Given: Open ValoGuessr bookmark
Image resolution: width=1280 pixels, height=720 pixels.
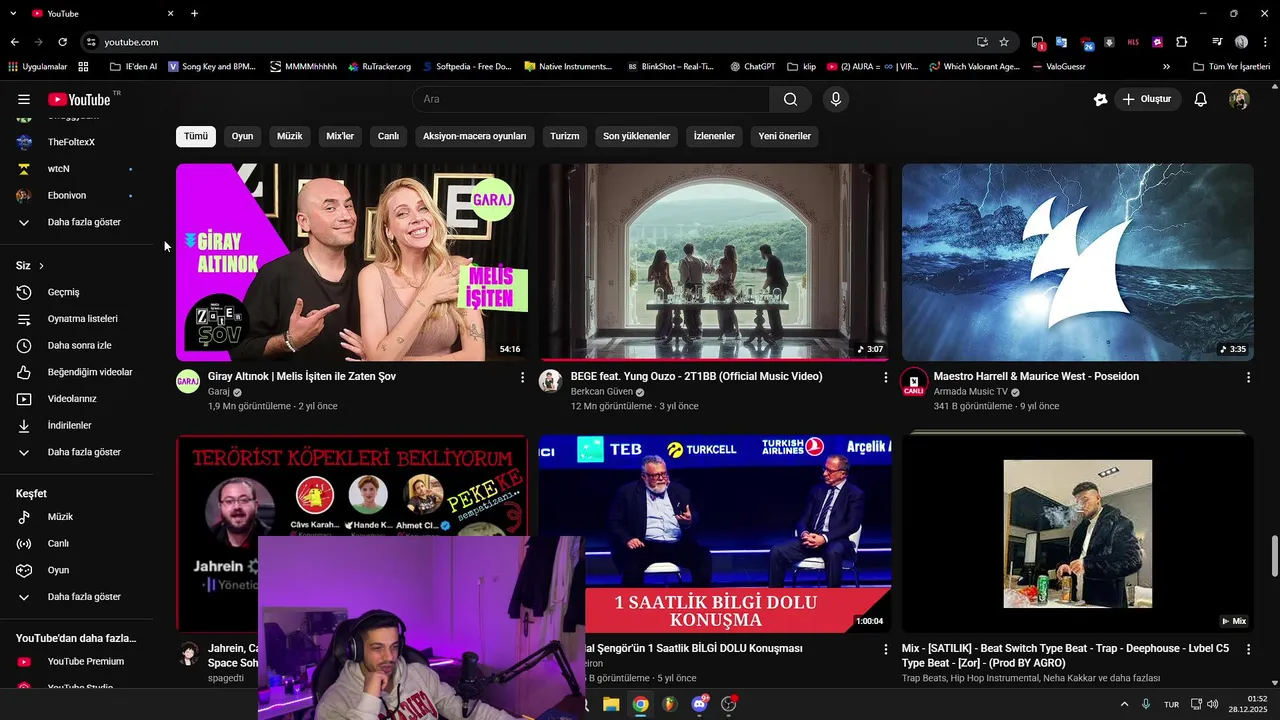Looking at the screenshot, I should click(x=1057, y=67).
